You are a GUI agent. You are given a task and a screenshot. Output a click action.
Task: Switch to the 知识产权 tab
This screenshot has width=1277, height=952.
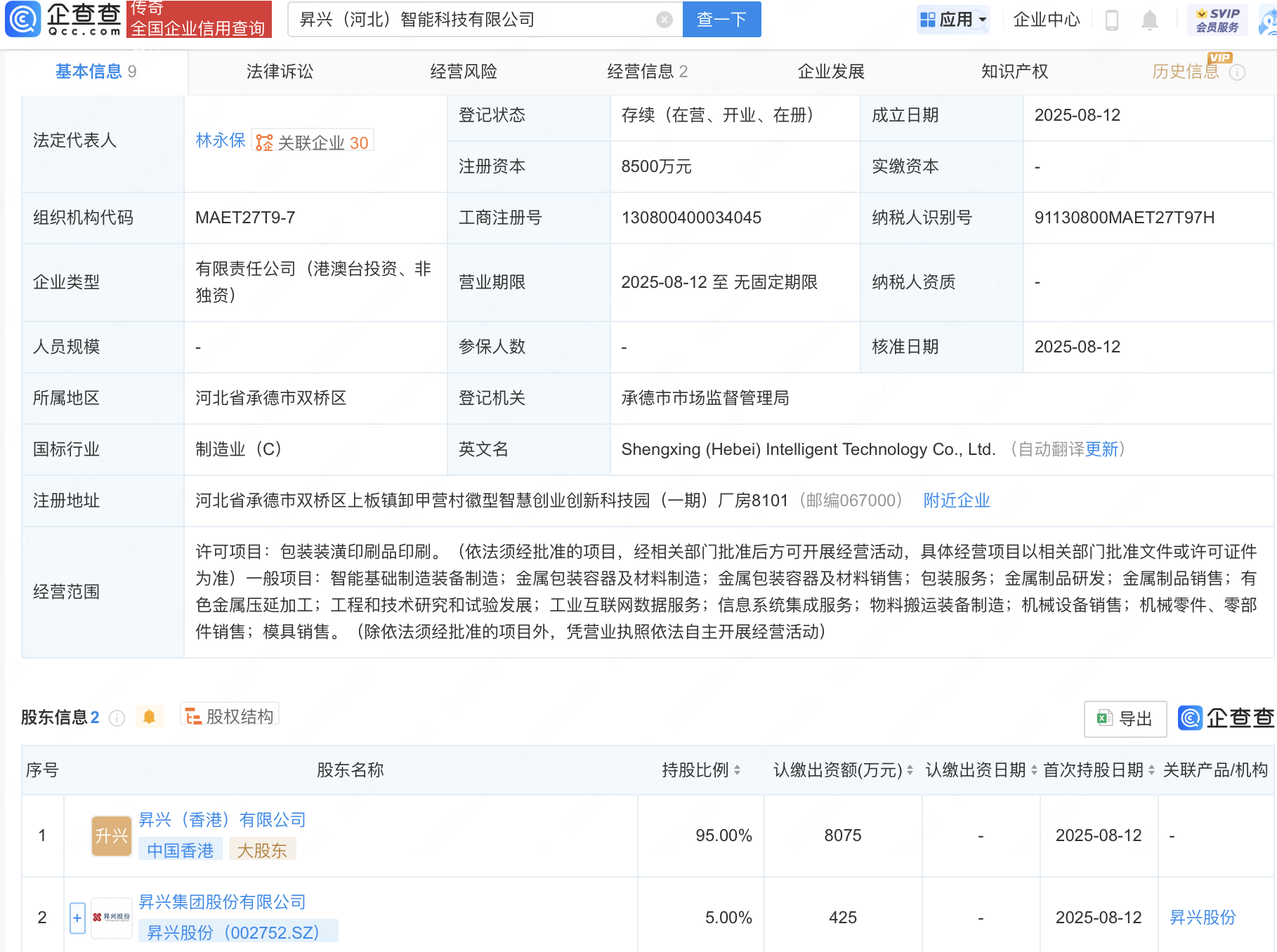pyautogui.click(x=1014, y=72)
